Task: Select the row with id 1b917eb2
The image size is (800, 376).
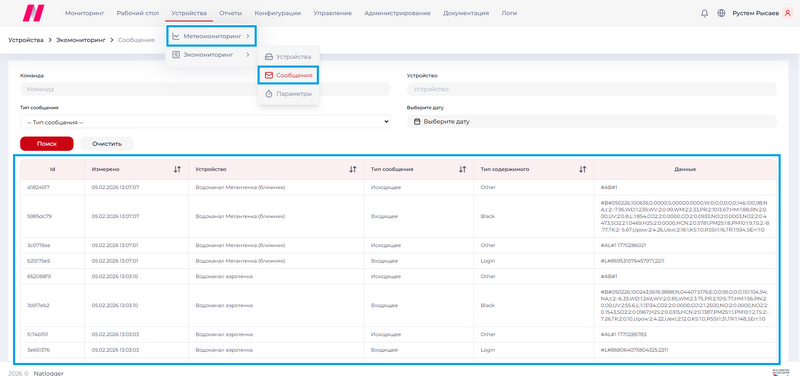Action: click(x=399, y=306)
